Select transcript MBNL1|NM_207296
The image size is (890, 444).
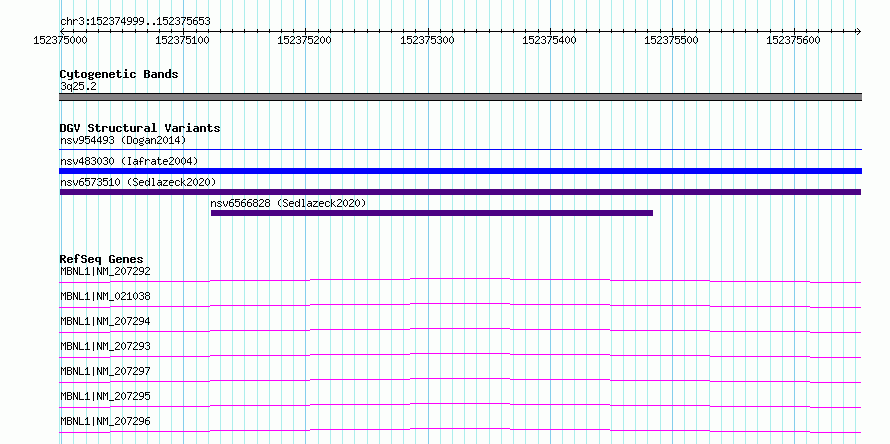pos(106,421)
